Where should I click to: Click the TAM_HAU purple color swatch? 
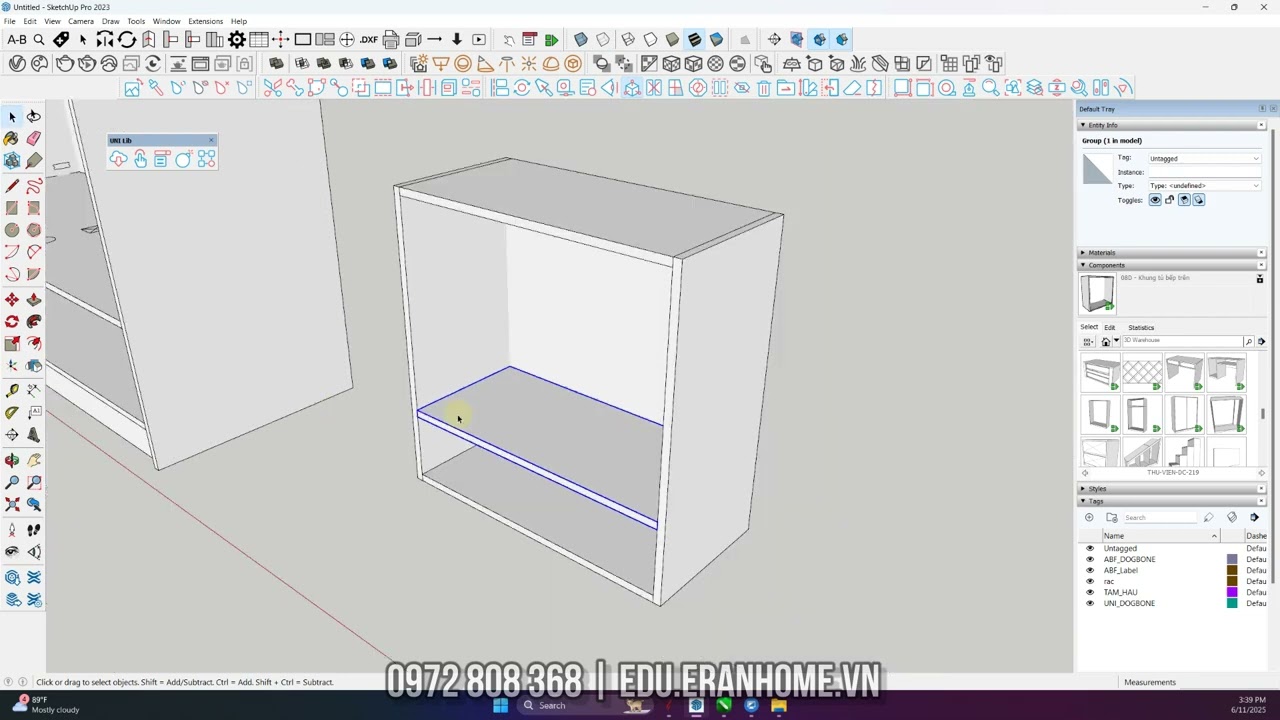click(x=1232, y=592)
